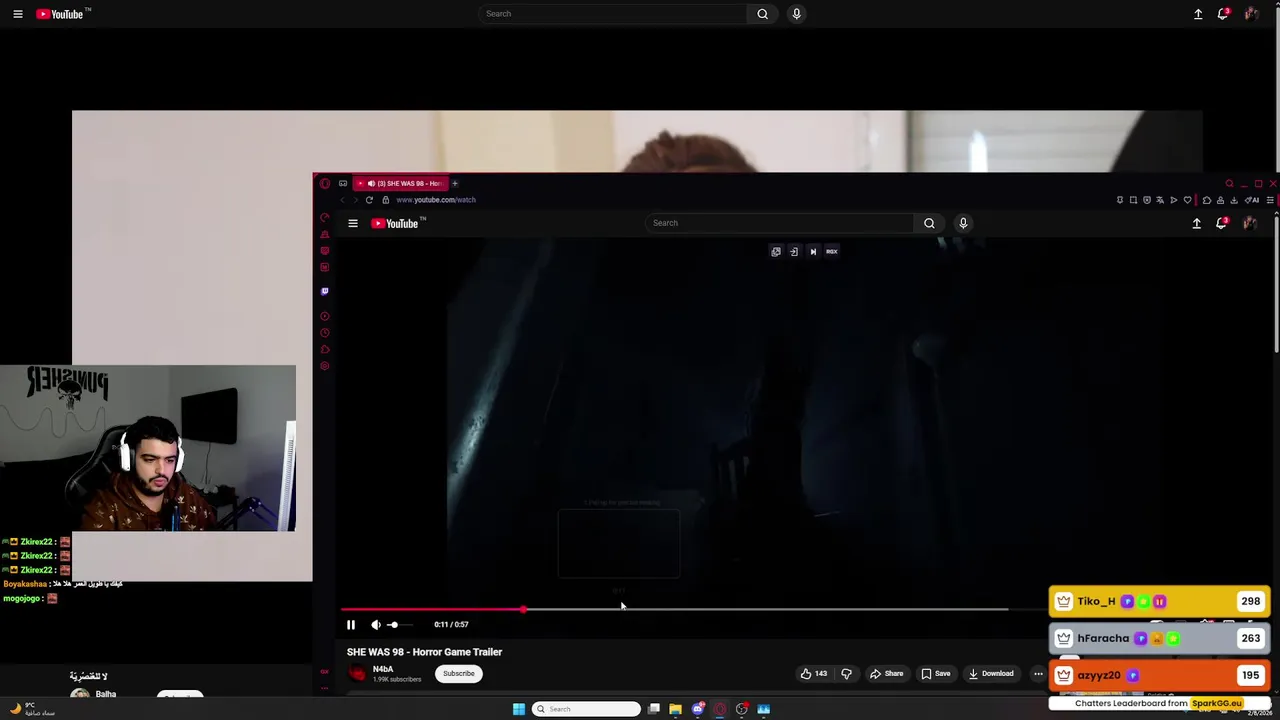Open the Twitch sidebar icon in Opera GX
The width and height of the screenshot is (1280, 720).
pos(324,291)
